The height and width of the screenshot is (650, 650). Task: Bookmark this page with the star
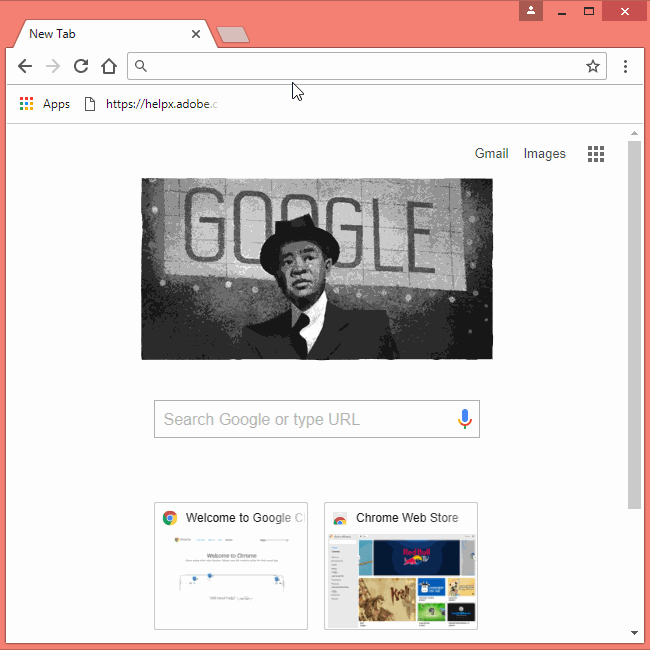[593, 66]
